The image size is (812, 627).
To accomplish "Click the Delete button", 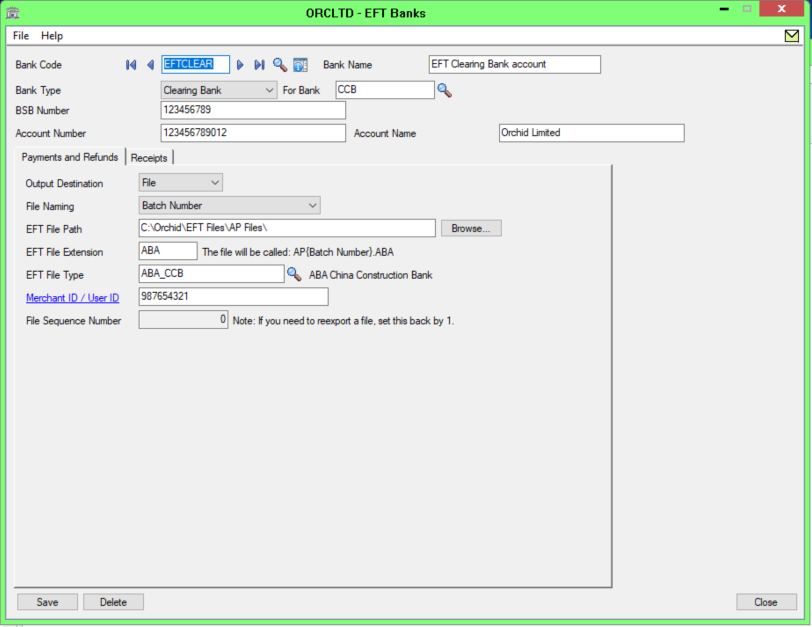I will (x=113, y=602).
